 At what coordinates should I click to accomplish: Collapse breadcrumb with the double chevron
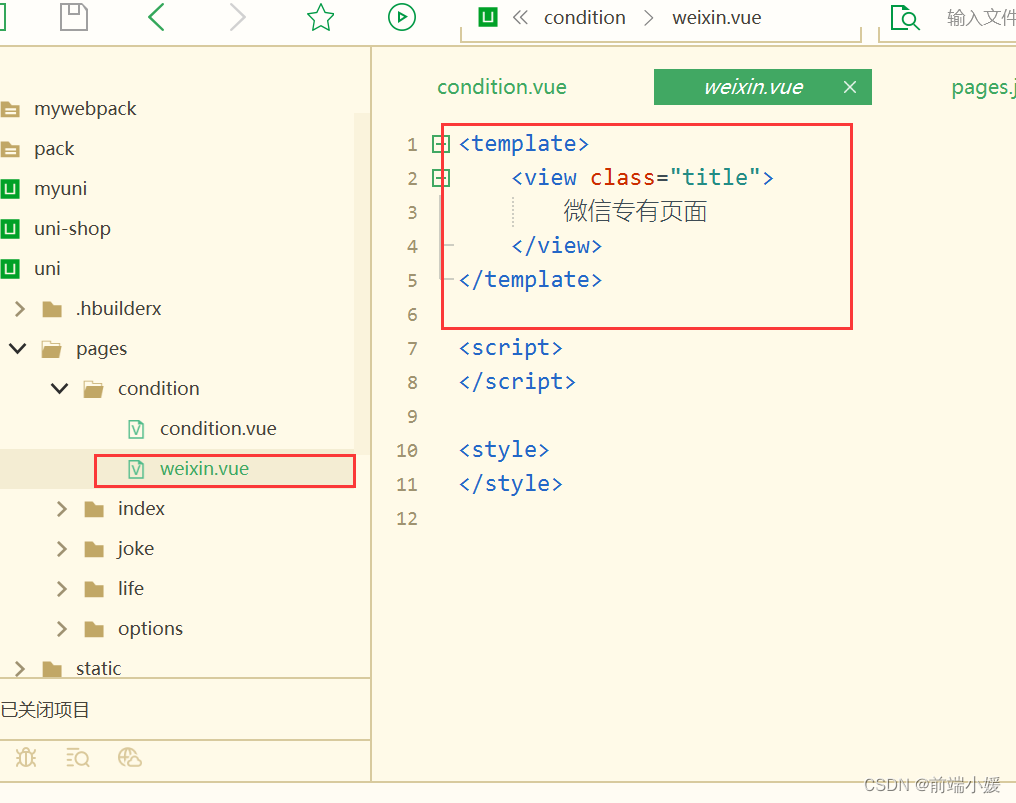[520, 17]
